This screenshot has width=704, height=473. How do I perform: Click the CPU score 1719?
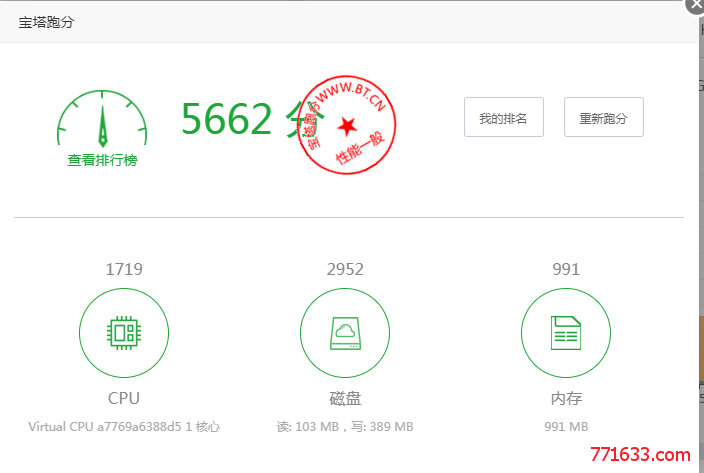[124, 269]
